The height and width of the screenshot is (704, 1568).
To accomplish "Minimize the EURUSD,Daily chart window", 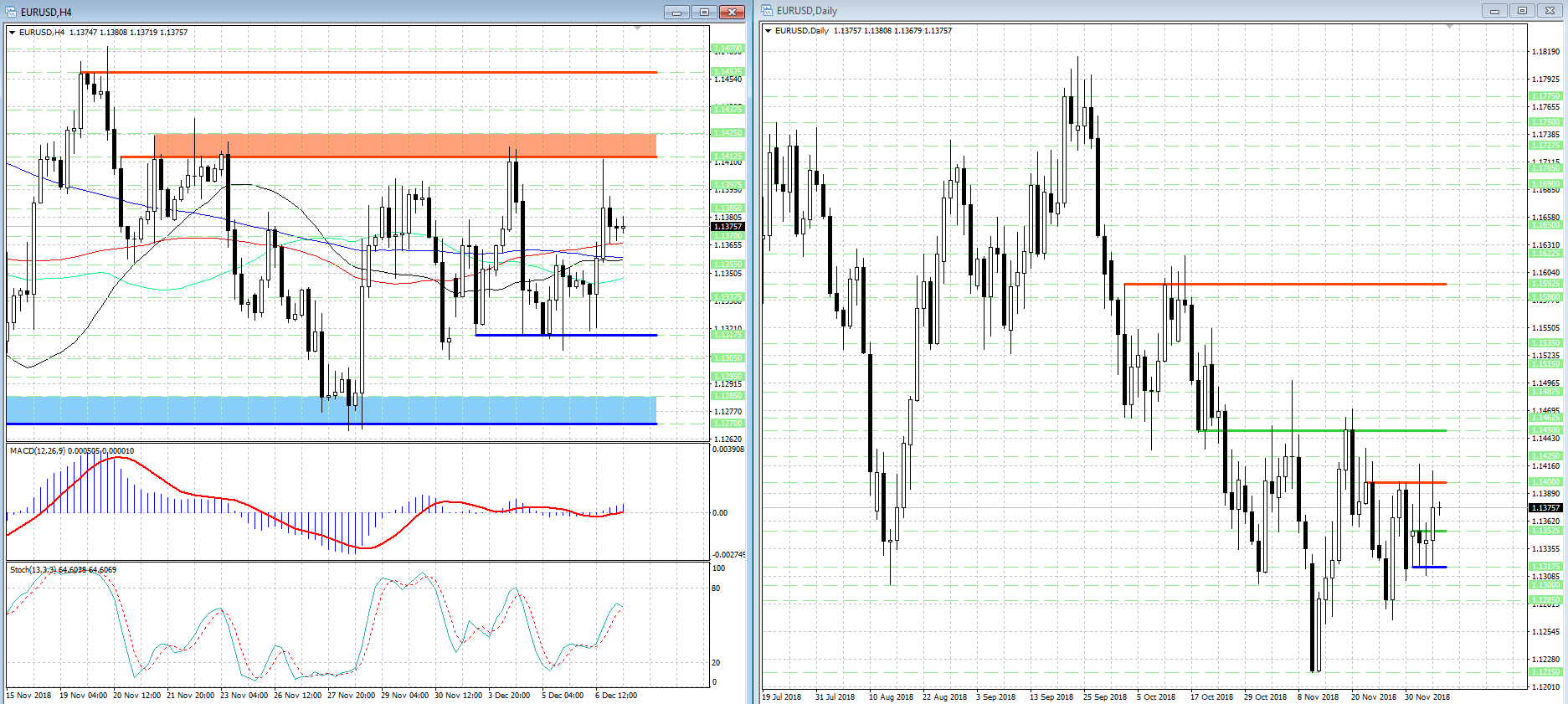I will (1494, 11).
